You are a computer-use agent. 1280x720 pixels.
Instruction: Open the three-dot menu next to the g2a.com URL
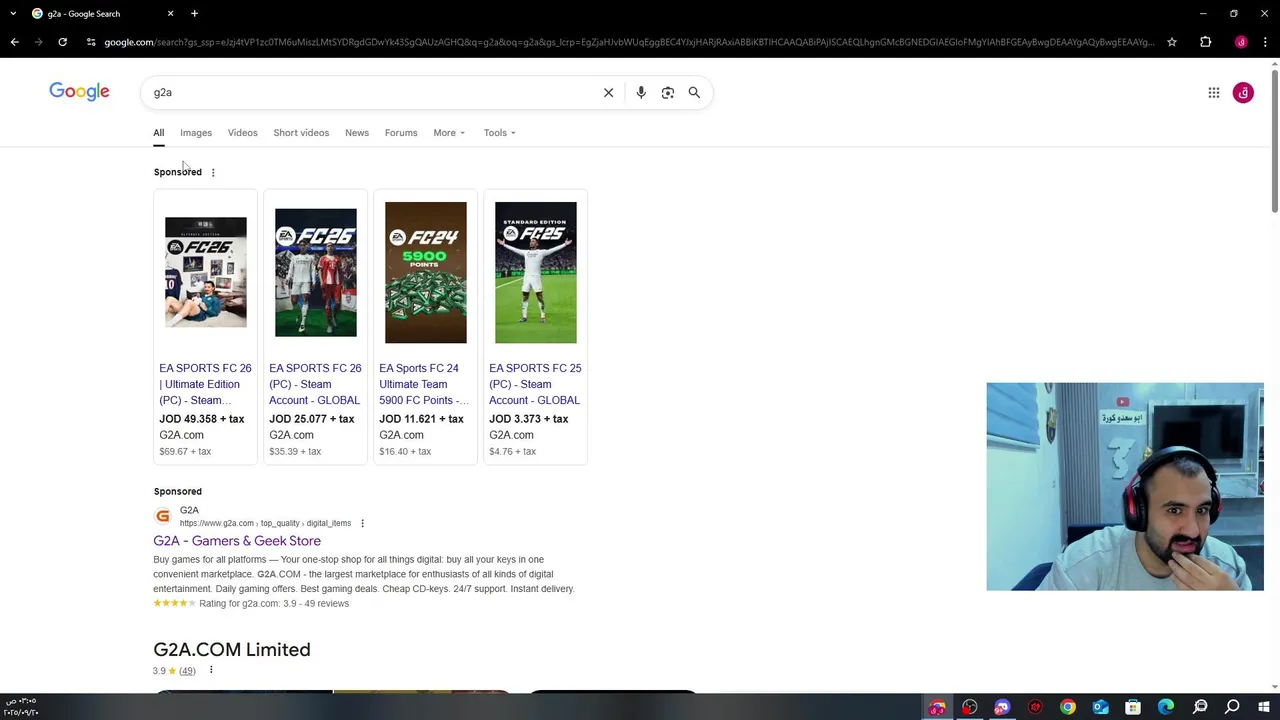pyautogui.click(x=362, y=524)
